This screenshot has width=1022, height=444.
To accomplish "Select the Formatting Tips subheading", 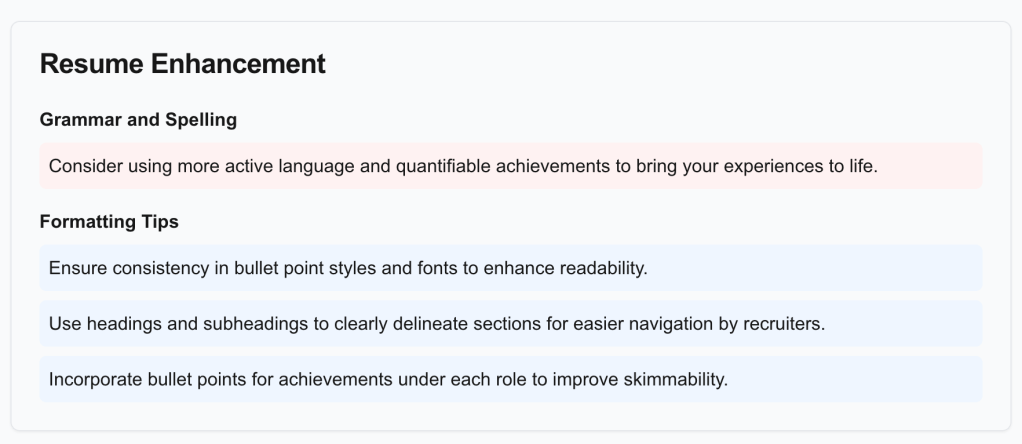I will 109,222.
